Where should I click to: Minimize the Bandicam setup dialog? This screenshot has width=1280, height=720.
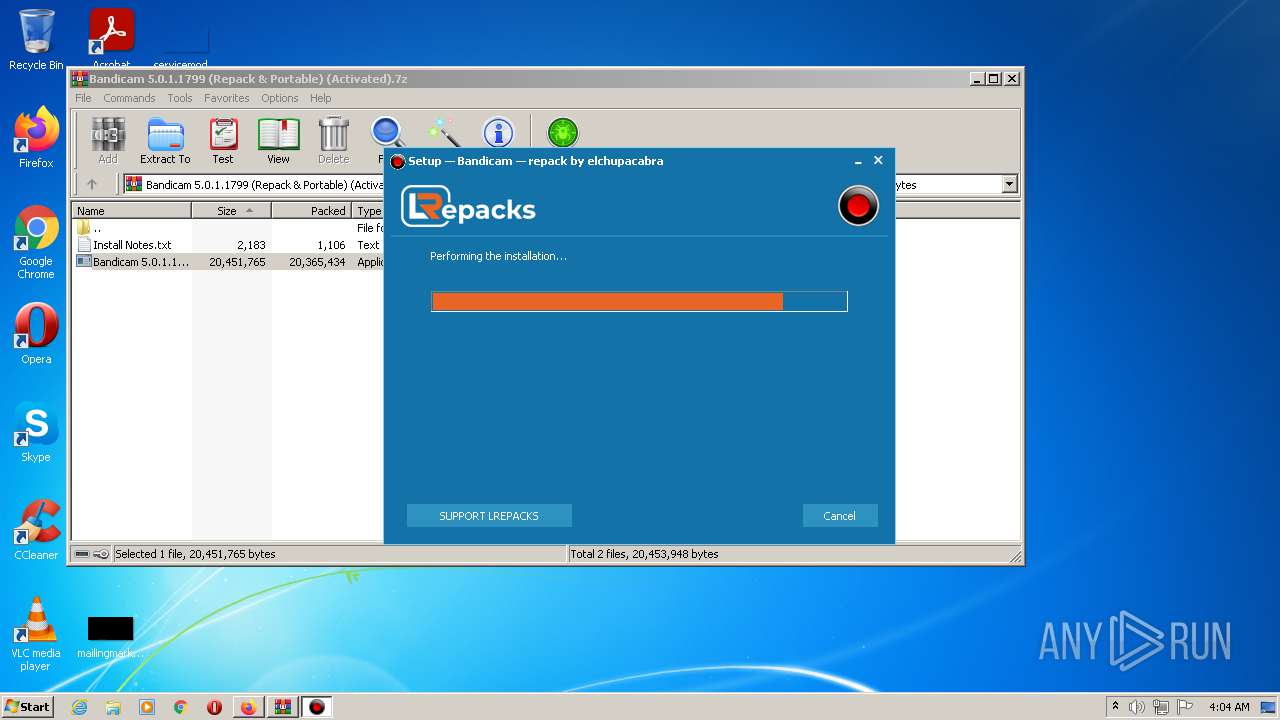(859, 161)
